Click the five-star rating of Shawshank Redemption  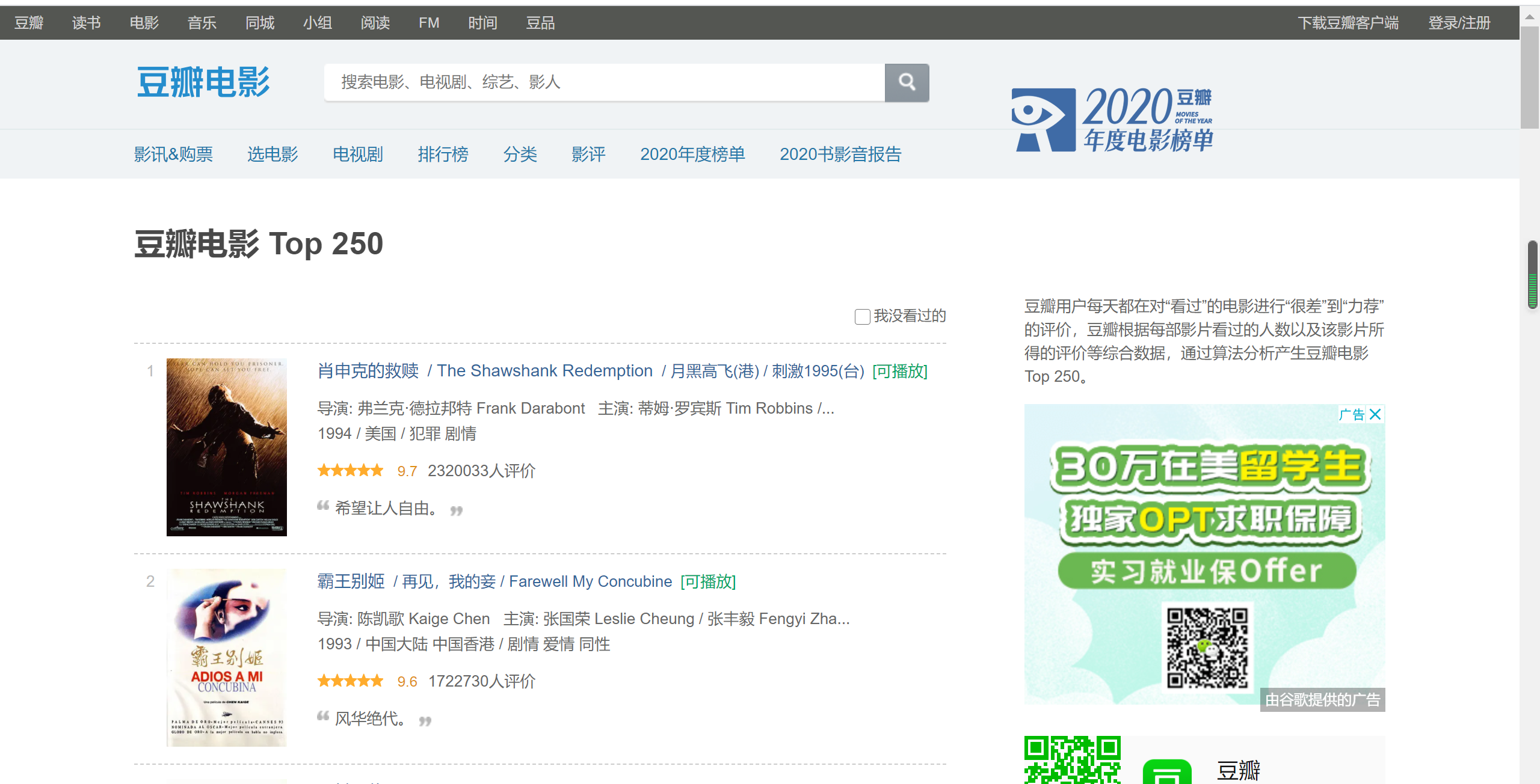click(x=351, y=471)
